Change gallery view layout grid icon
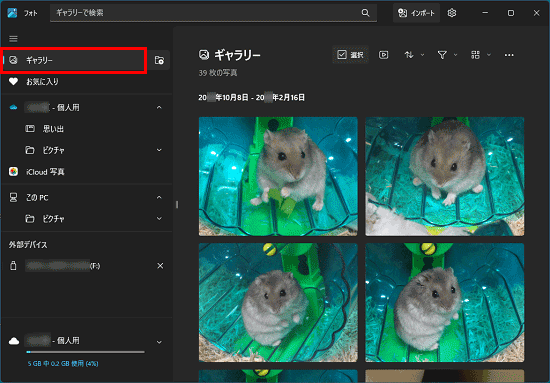Viewport: 550px width, 383px height. 475,55
